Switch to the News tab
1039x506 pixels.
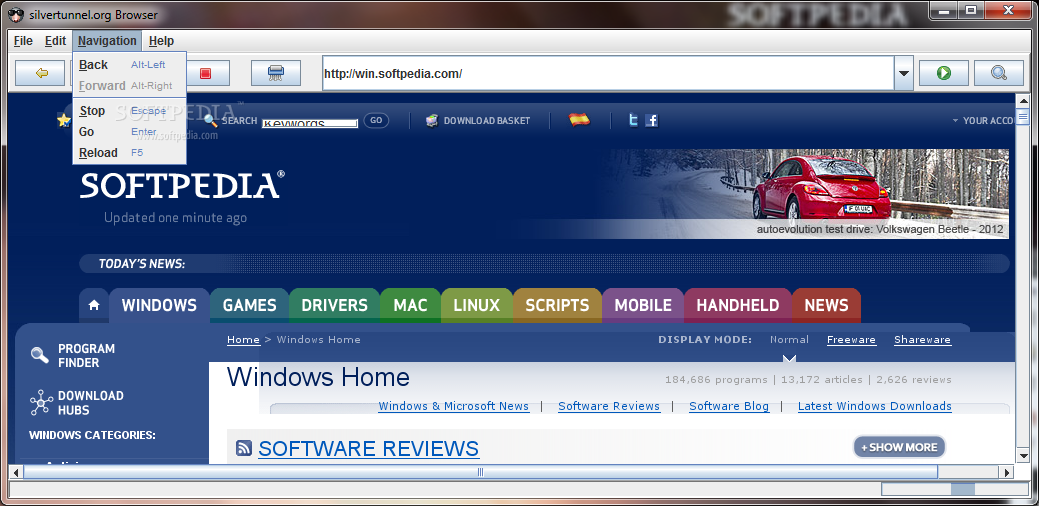point(826,305)
